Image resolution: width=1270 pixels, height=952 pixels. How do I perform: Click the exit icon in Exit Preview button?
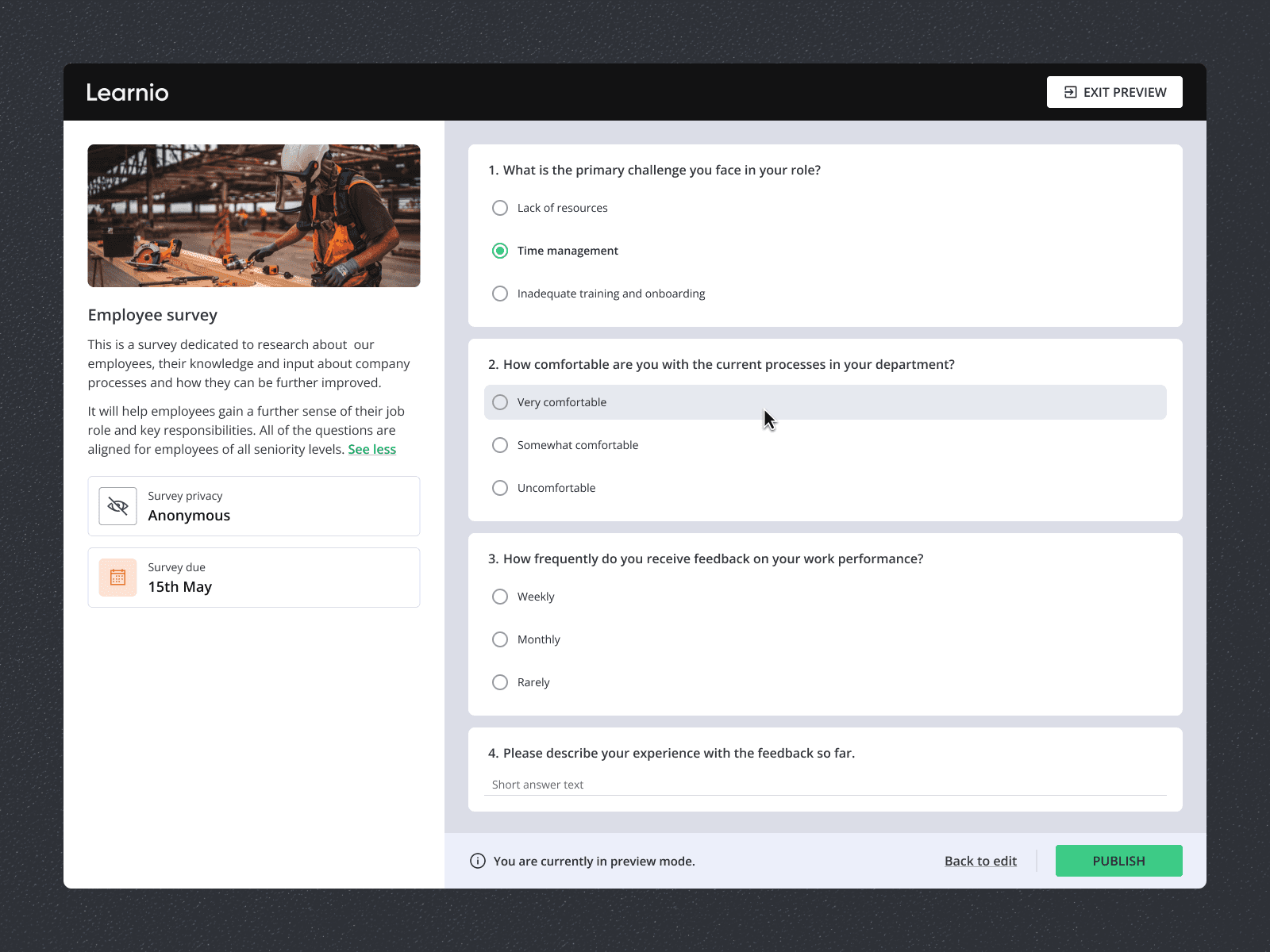(1070, 92)
